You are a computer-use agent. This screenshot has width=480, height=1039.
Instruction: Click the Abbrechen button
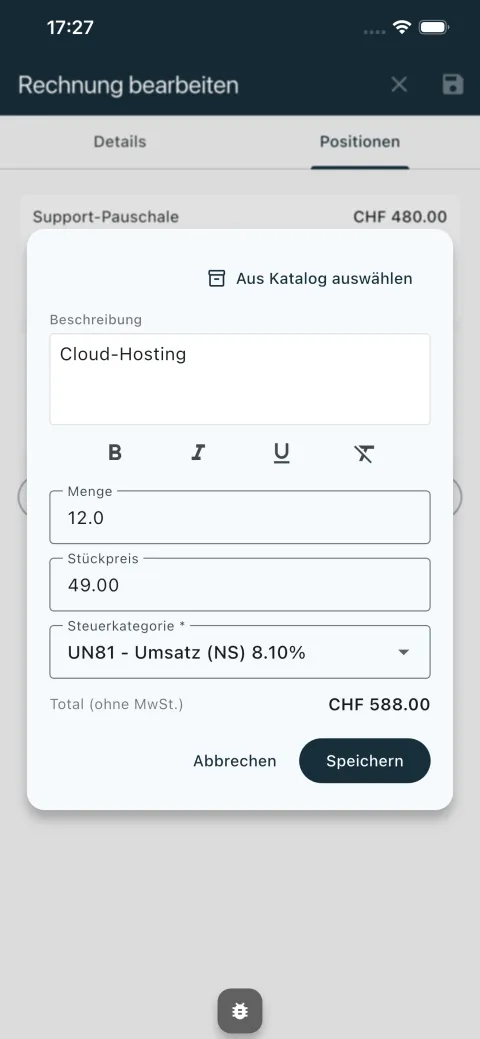pos(235,761)
